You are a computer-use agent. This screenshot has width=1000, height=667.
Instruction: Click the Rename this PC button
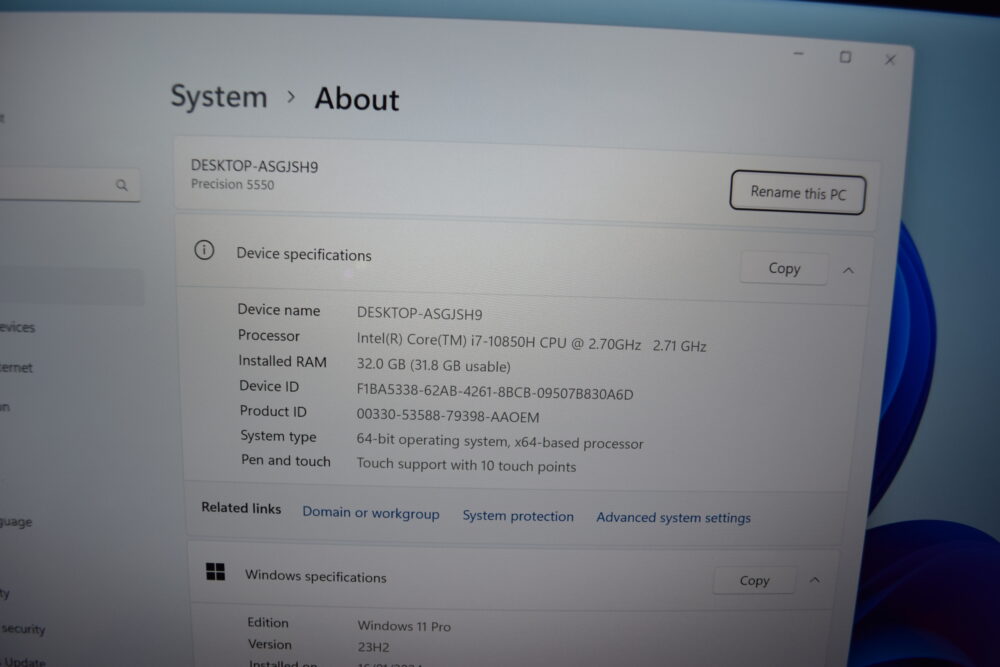coord(797,193)
